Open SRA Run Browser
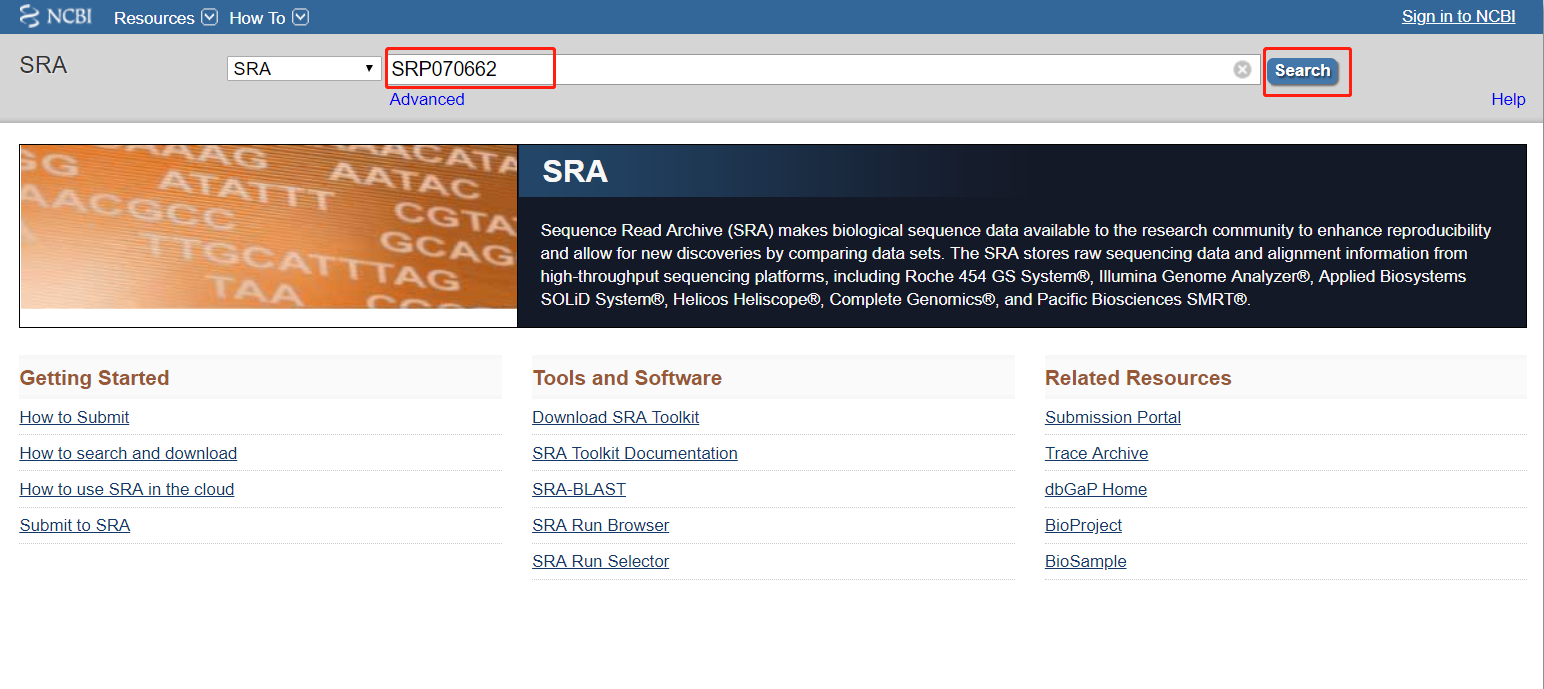This screenshot has width=1544, height=689. coord(600,525)
